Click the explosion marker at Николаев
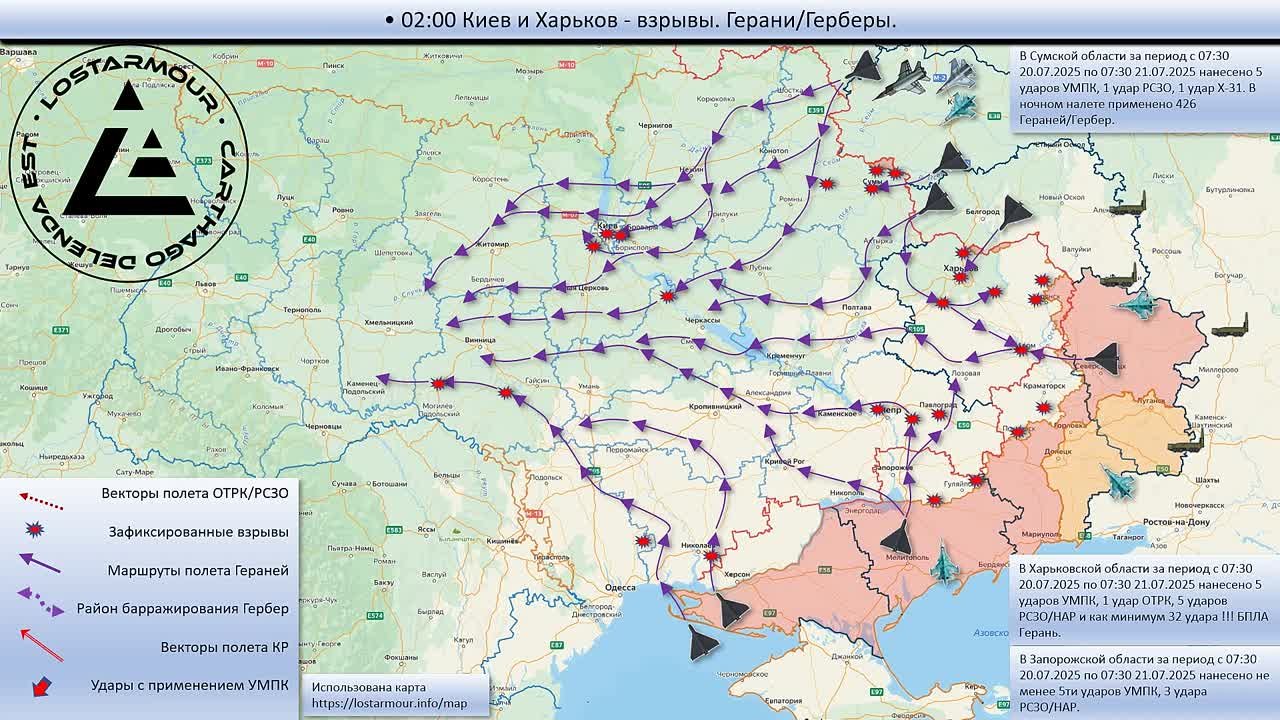The image size is (1280, 720). pos(710,556)
